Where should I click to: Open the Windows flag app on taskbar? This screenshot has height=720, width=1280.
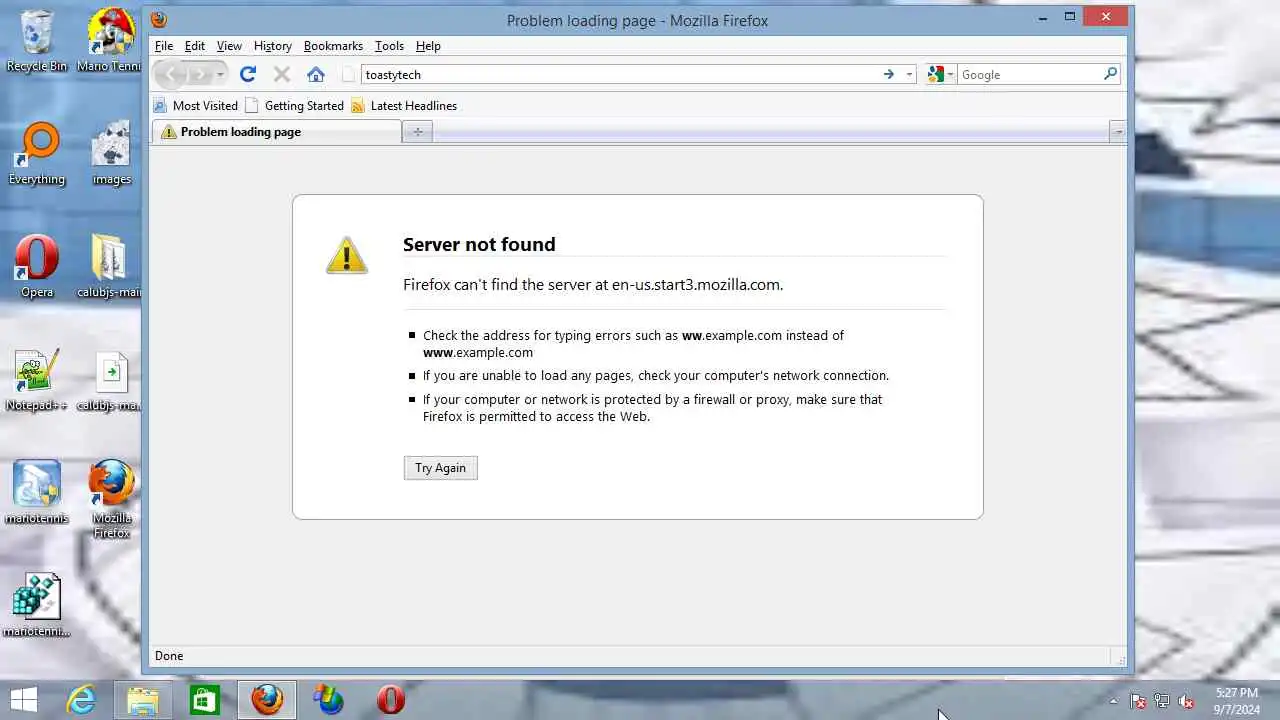pyautogui.click(x=328, y=700)
